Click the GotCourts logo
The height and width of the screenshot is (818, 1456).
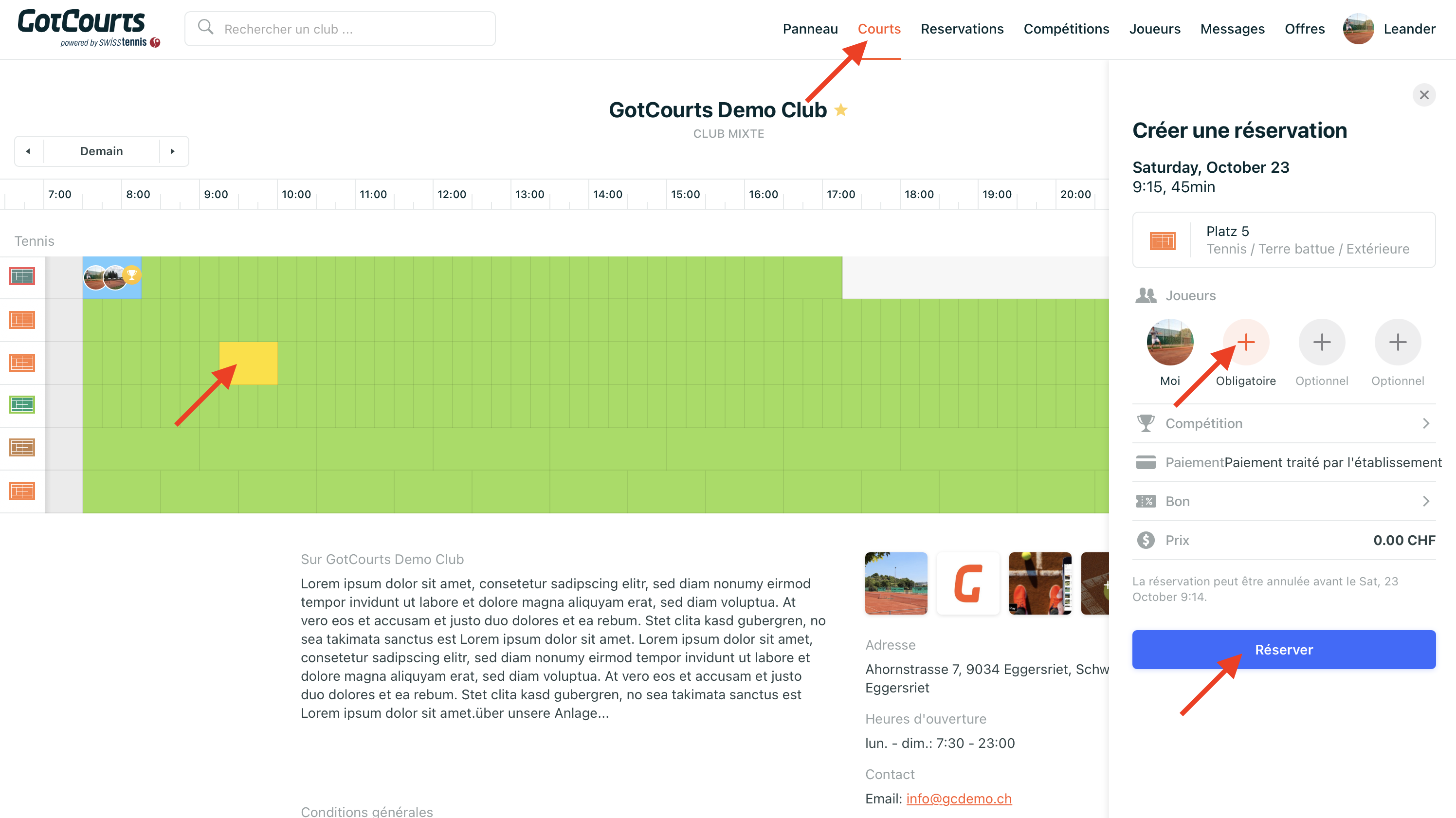(89, 28)
